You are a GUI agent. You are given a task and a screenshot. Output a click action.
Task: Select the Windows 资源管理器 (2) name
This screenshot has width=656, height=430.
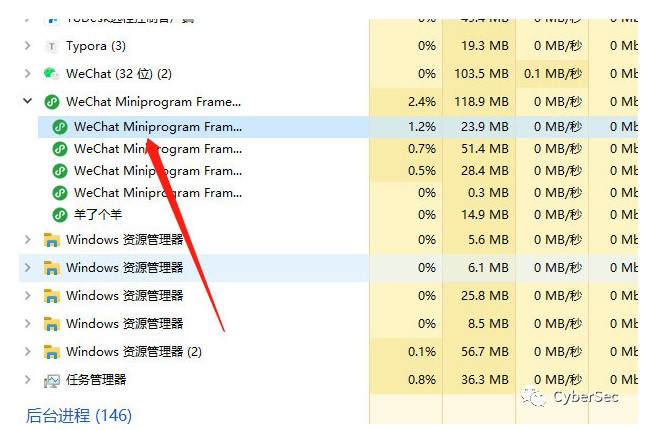point(134,352)
